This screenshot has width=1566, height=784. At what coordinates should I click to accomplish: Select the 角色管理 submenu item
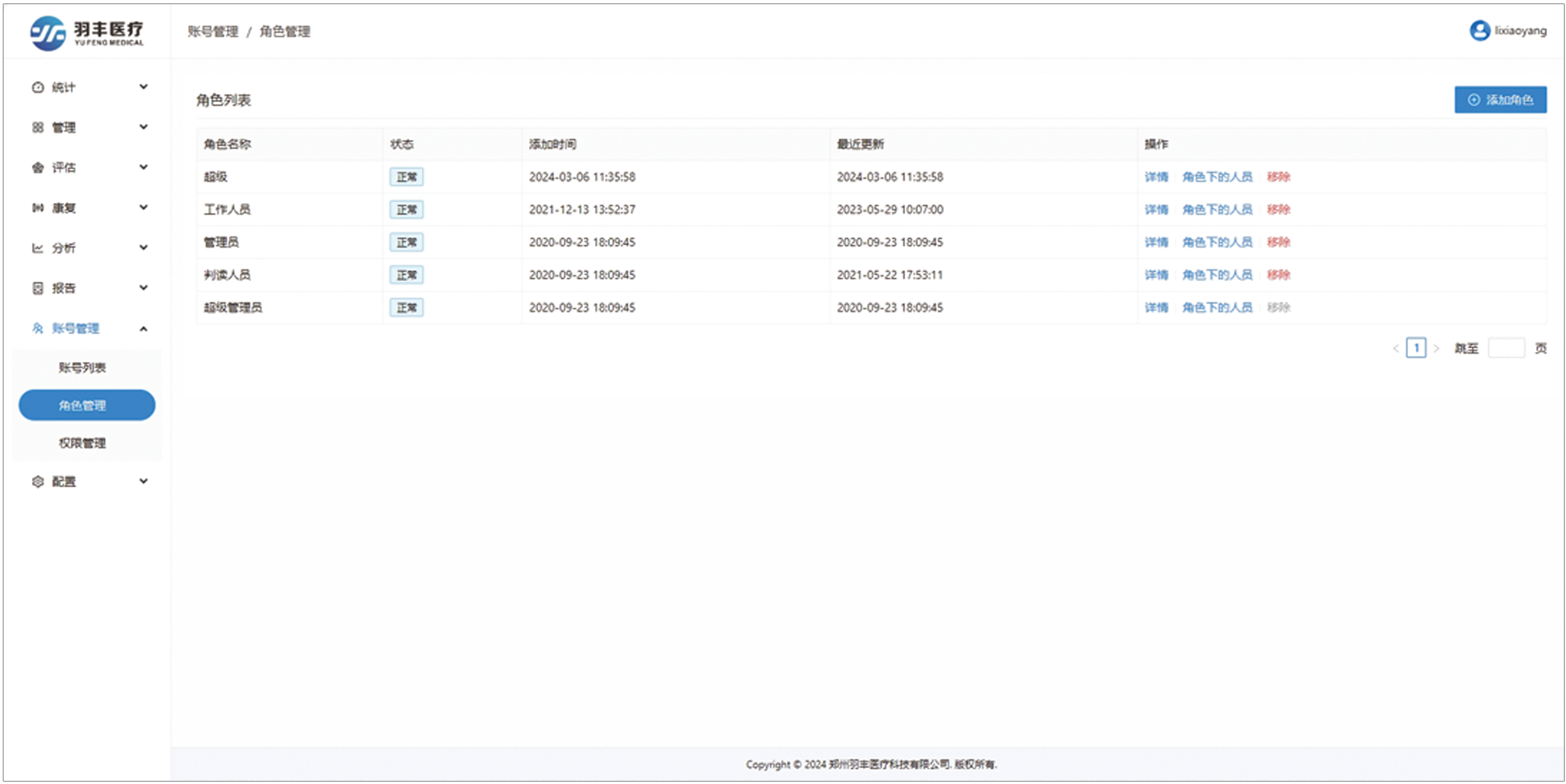tap(87, 405)
